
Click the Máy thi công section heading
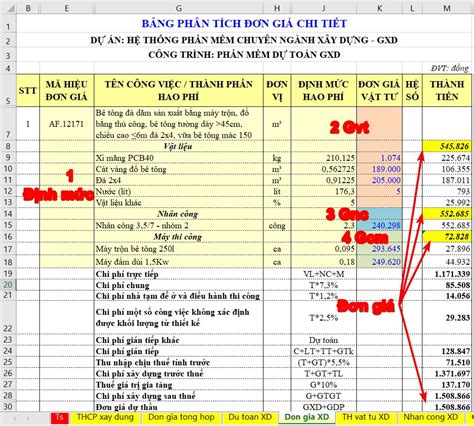click(179, 237)
